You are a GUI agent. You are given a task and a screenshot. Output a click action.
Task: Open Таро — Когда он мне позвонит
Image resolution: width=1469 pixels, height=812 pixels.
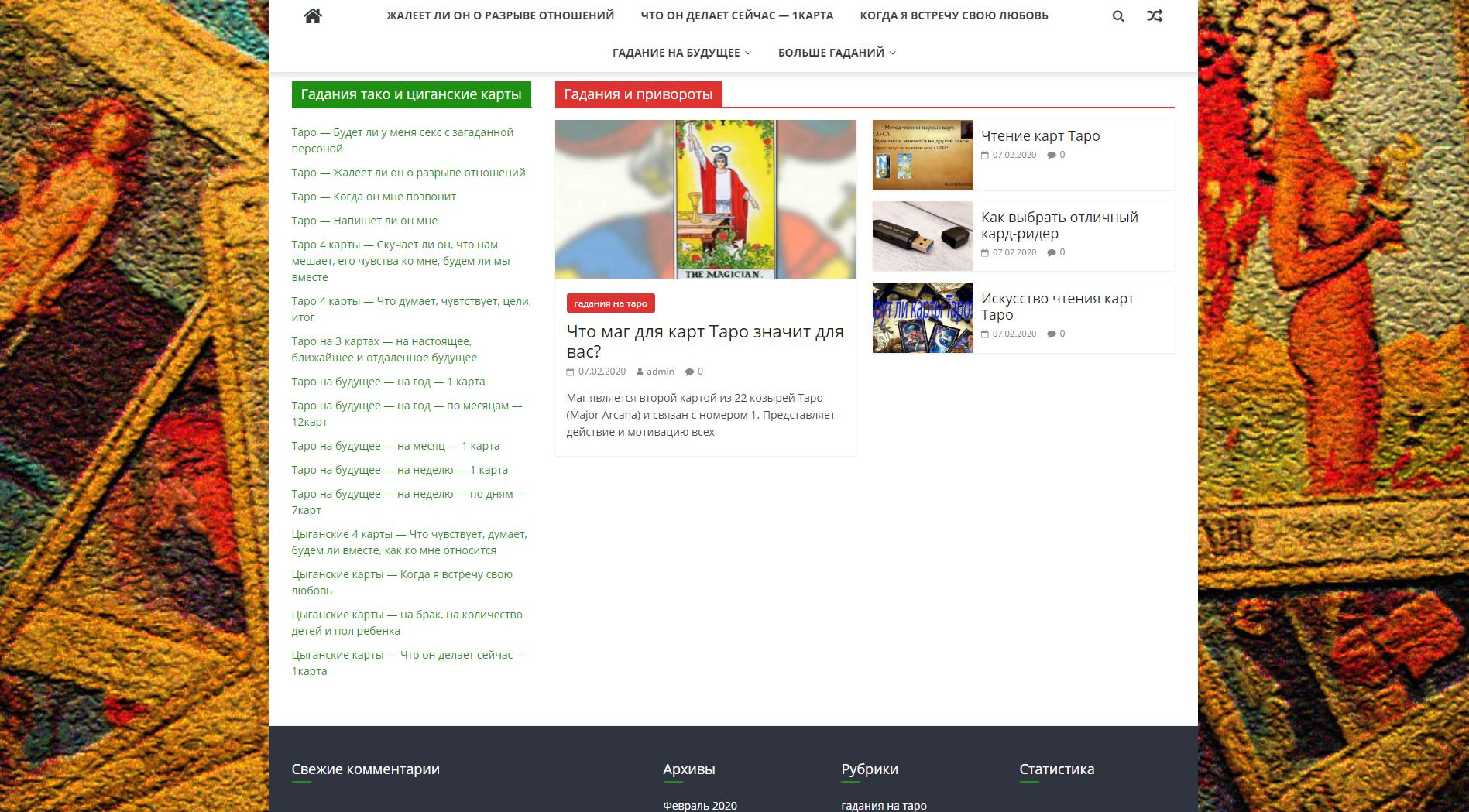click(373, 197)
